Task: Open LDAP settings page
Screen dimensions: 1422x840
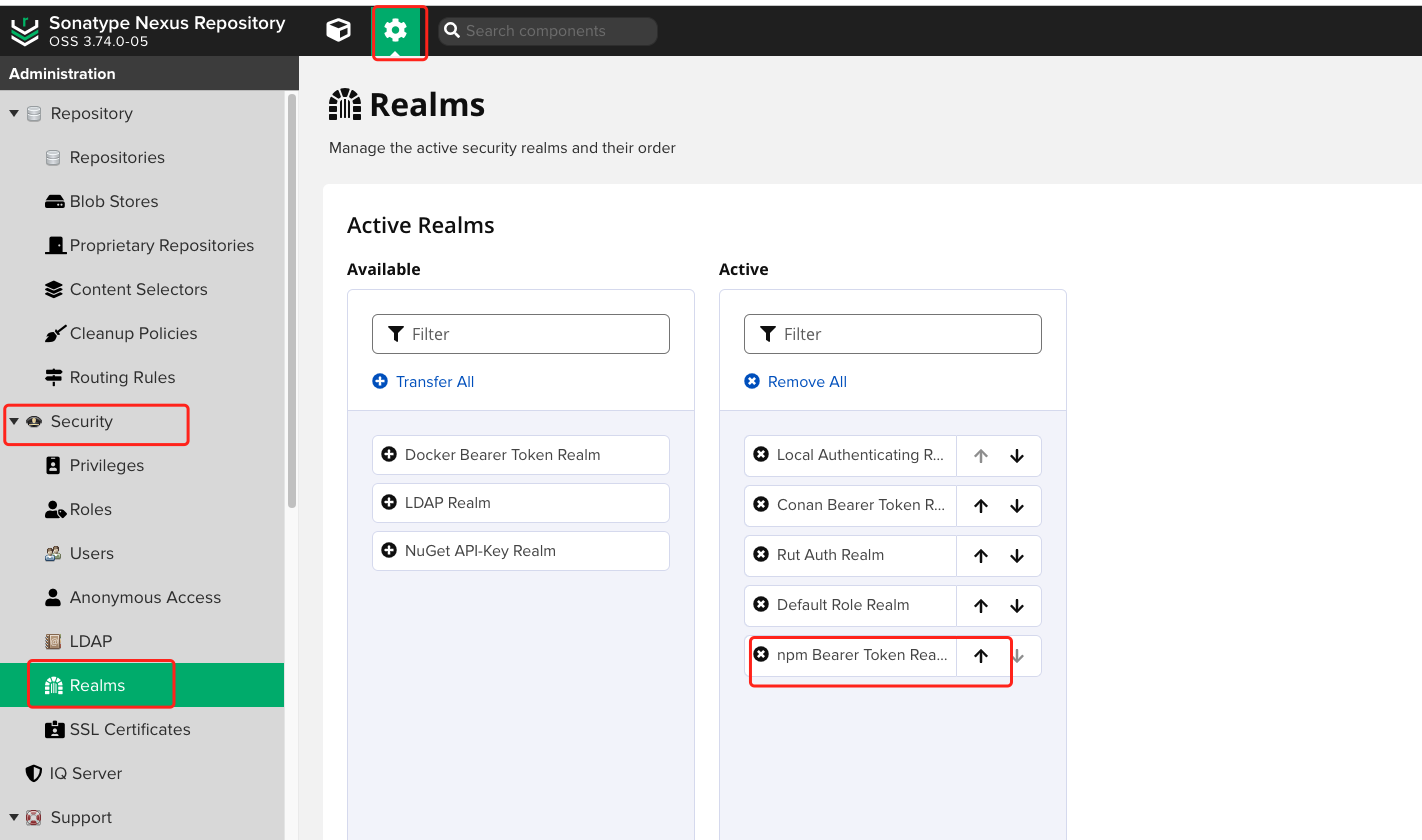Action: click(x=91, y=642)
